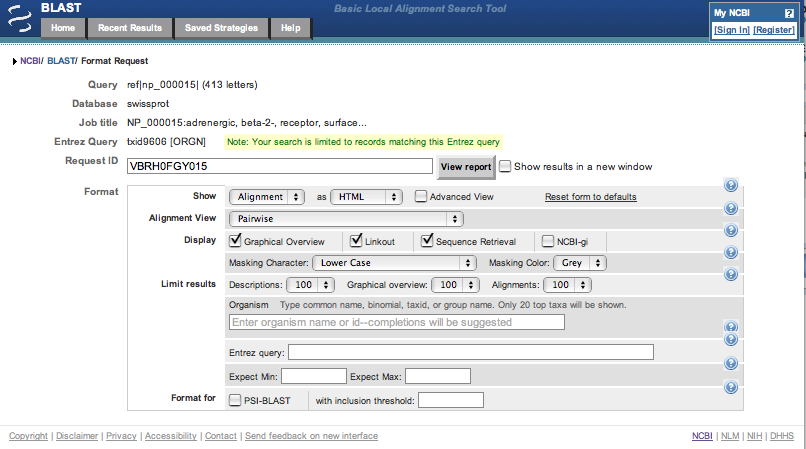The width and height of the screenshot is (806, 449).
Task: Click help icon for Alignment View row
Action: pos(730,208)
